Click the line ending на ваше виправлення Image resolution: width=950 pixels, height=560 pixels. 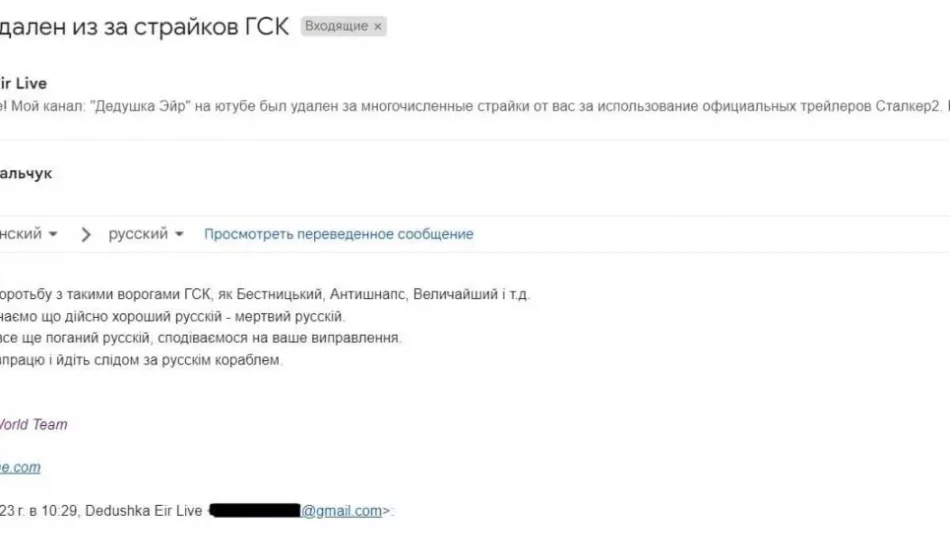[200, 338]
